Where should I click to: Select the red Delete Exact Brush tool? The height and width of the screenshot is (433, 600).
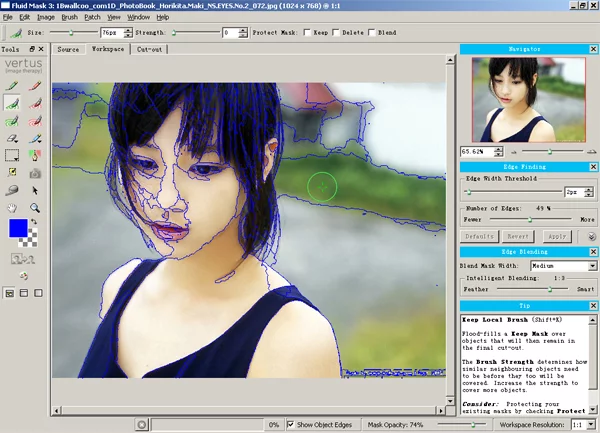(35, 85)
